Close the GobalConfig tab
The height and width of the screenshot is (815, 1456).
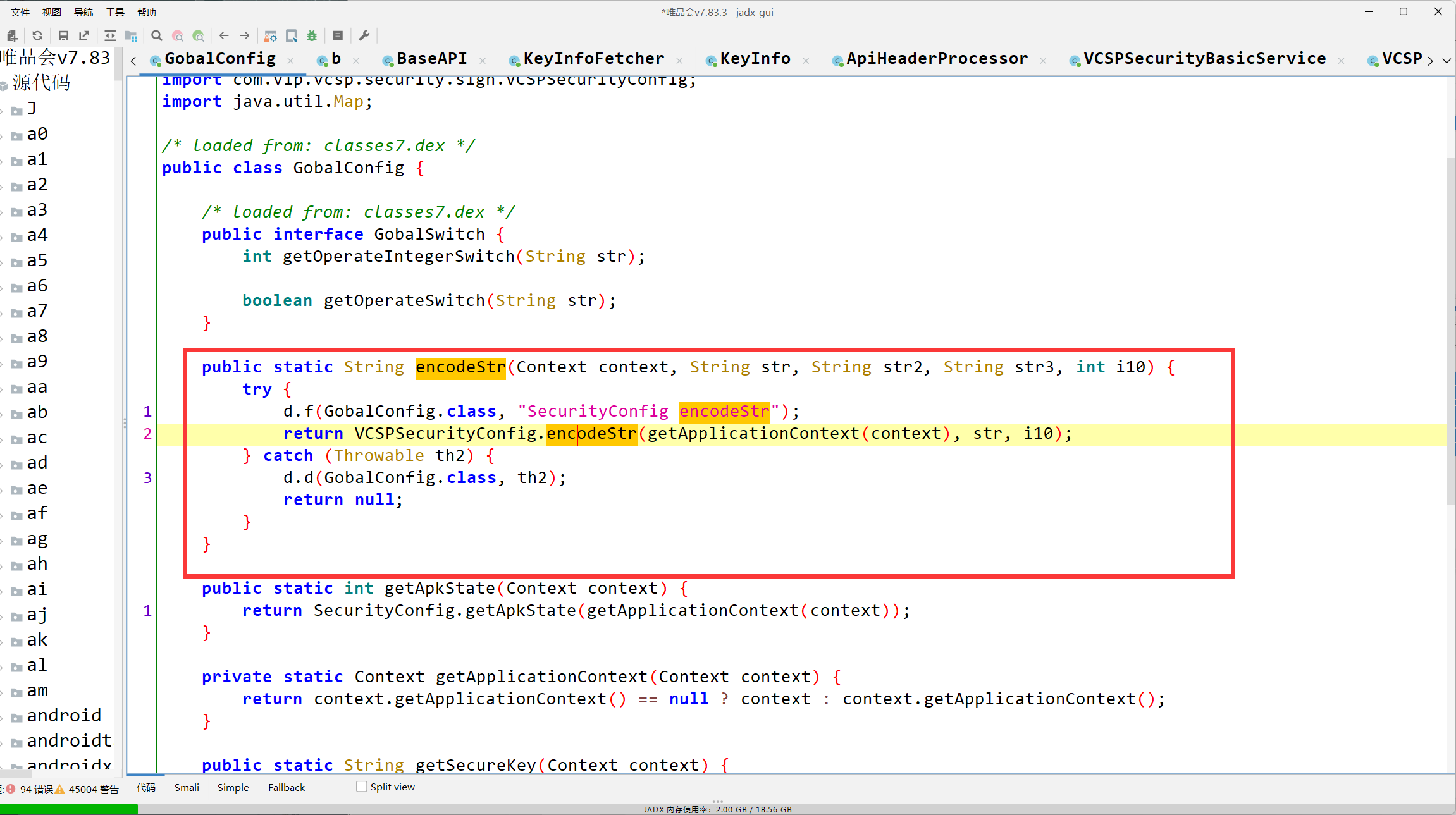290,61
